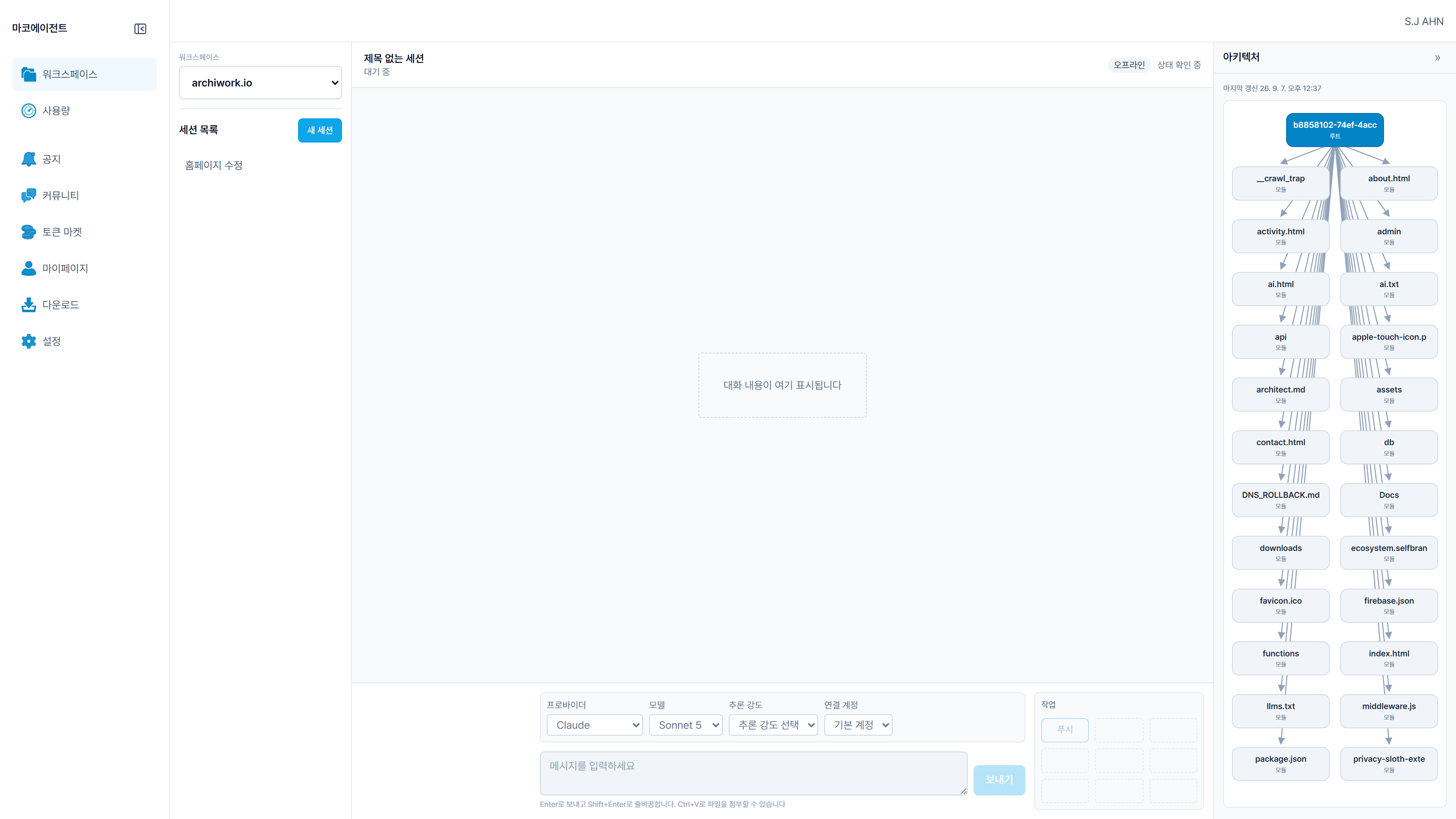Select the architect.md module node
The height and width of the screenshot is (819, 1456).
click(1280, 394)
